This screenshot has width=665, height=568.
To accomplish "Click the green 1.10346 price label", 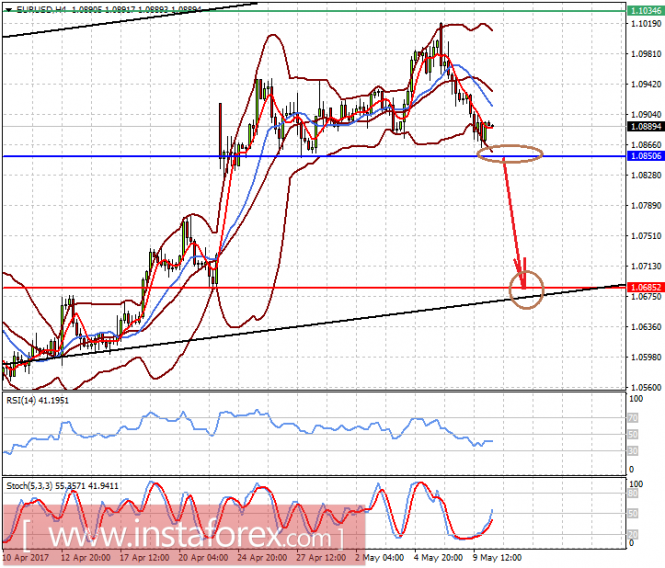I will coord(645,11).
